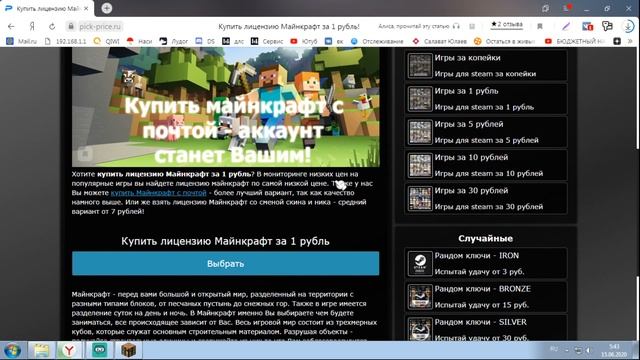The width and height of the screenshot is (640, 360).
Task: Open a new browser tab
Action: [107, 8]
